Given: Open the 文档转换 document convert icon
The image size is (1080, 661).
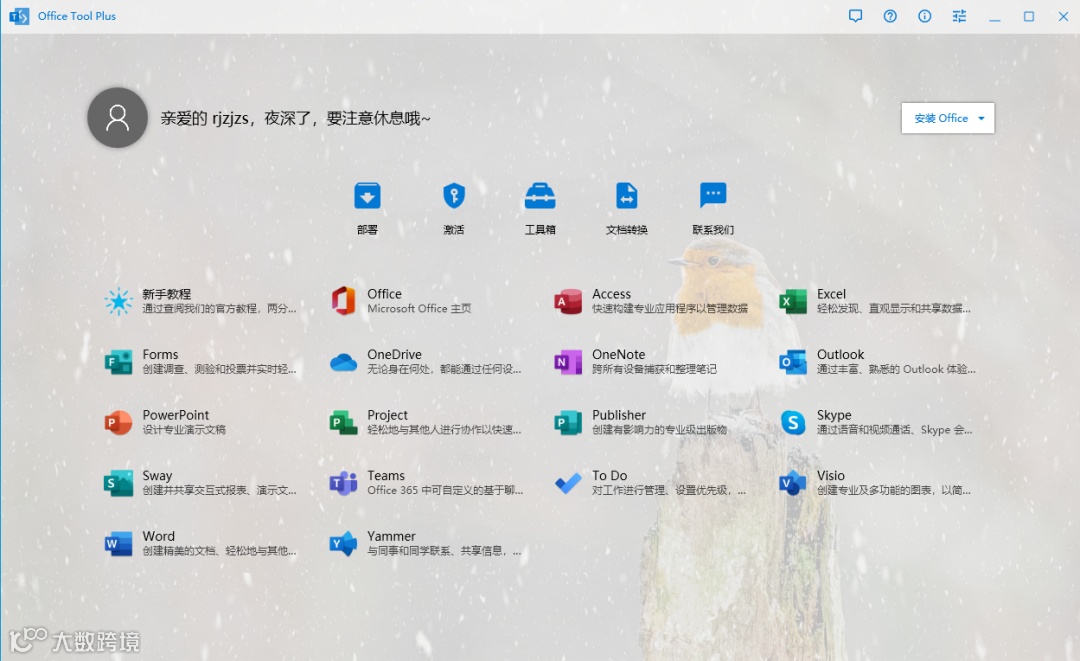Looking at the screenshot, I should pyautogui.click(x=626, y=196).
